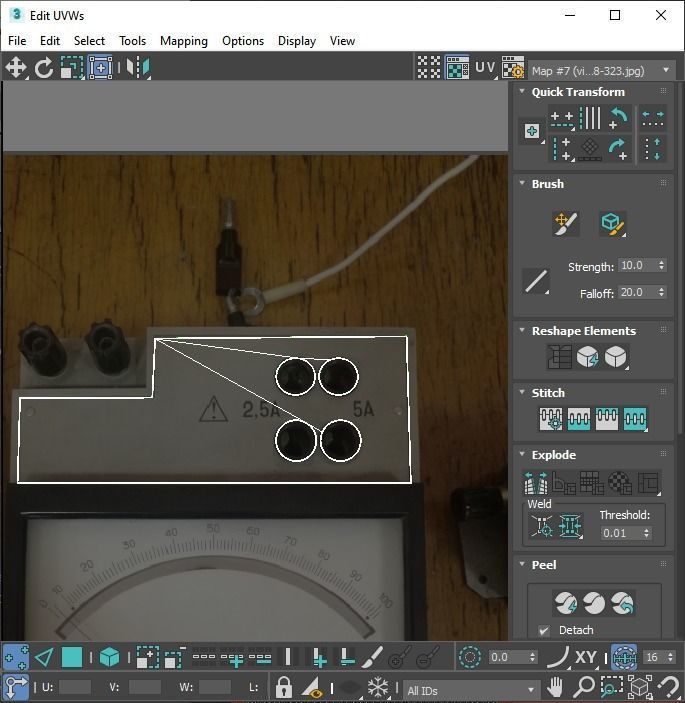Click the brush falloff type icon
Viewport: 685px width, 703px height.
click(536, 282)
